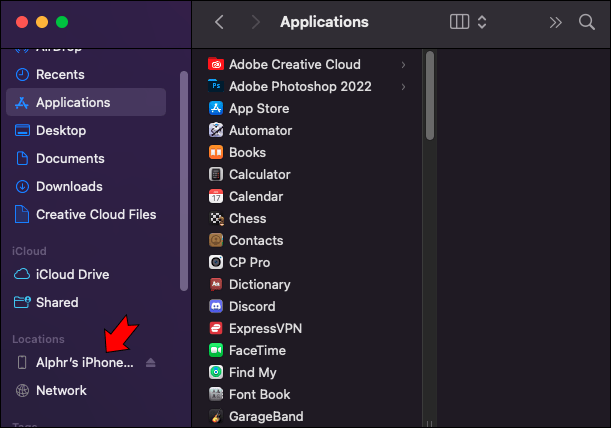
Task: Select the Find My app icon
Action: pos(215,372)
